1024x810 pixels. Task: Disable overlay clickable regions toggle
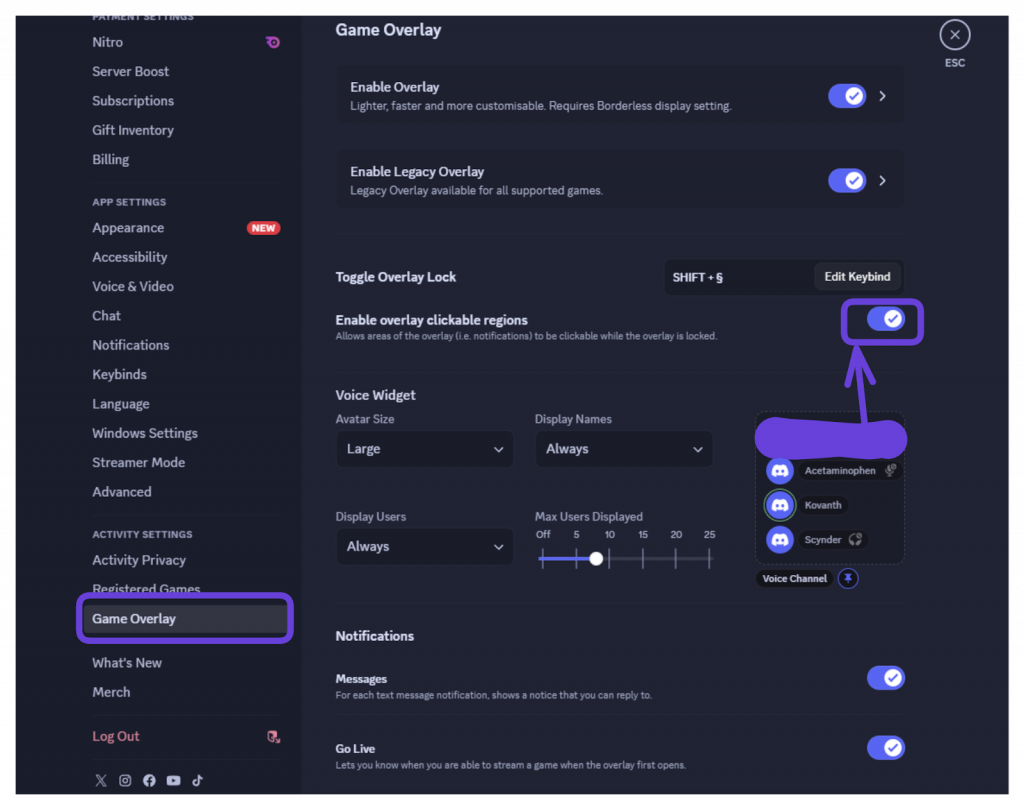point(884,319)
